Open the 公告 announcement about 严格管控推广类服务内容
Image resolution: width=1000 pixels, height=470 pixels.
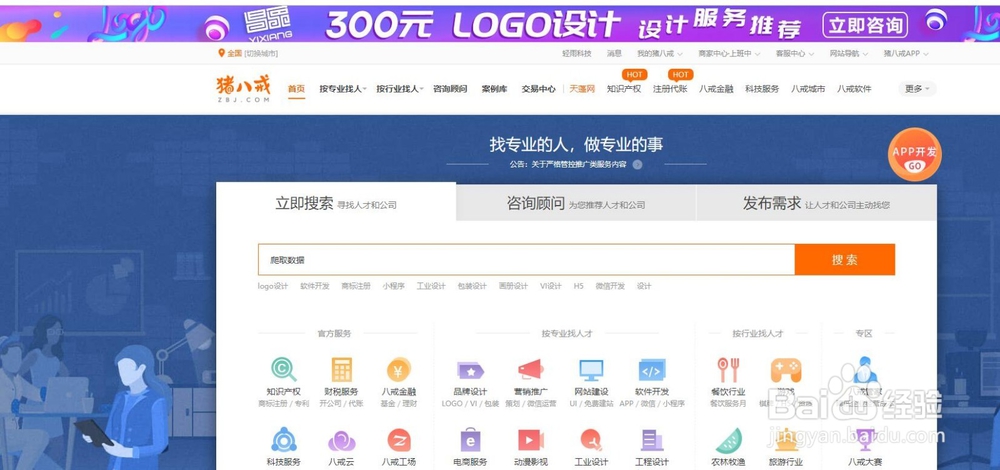click(568, 165)
